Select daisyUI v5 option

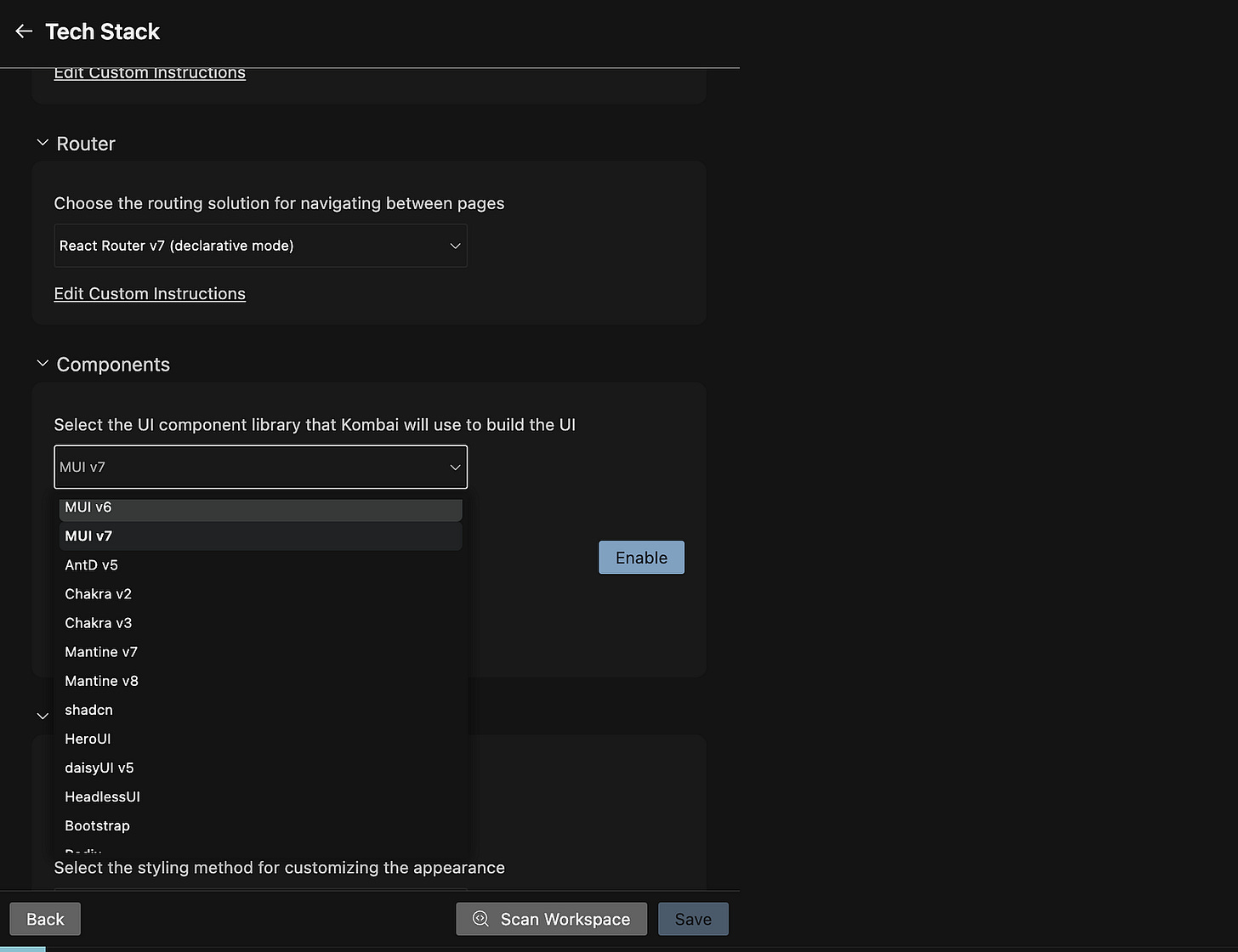pyautogui.click(x=261, y=767)
